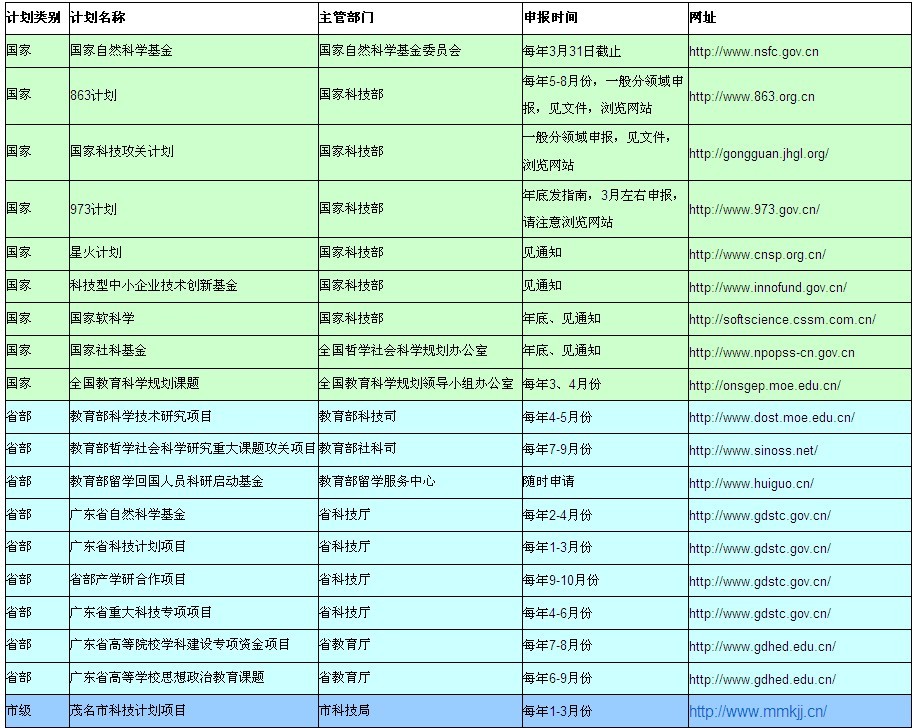
Task: Click the 教育部留学回国人员科研启动基金 cell
Action: coord(194,482)
